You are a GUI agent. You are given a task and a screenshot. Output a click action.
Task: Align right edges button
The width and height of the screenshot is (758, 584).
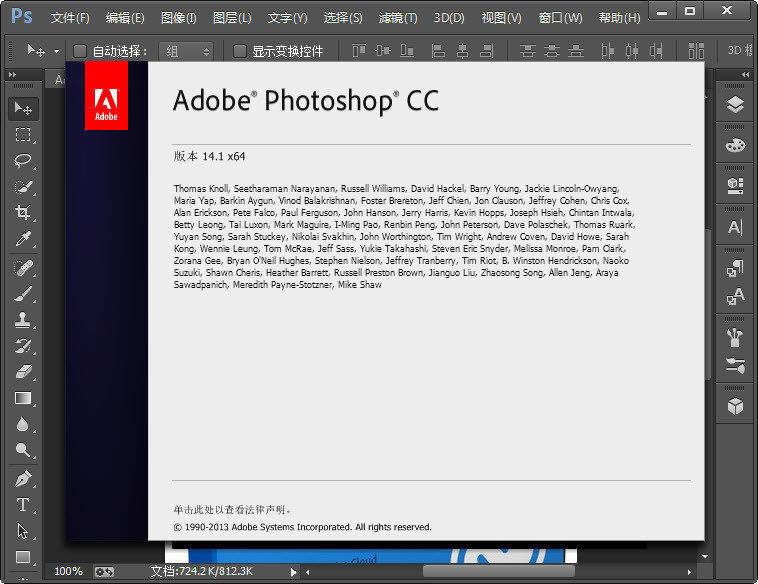[x=487, y=50]
